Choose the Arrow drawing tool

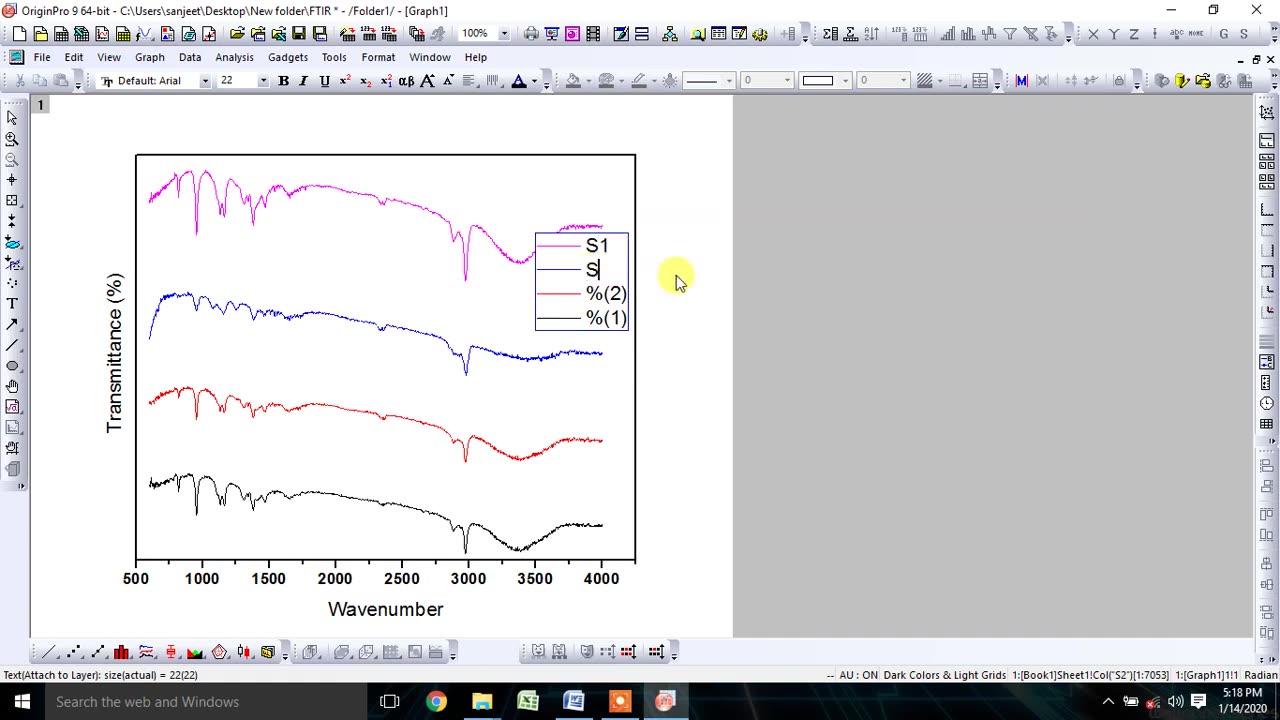pos(12,324)
